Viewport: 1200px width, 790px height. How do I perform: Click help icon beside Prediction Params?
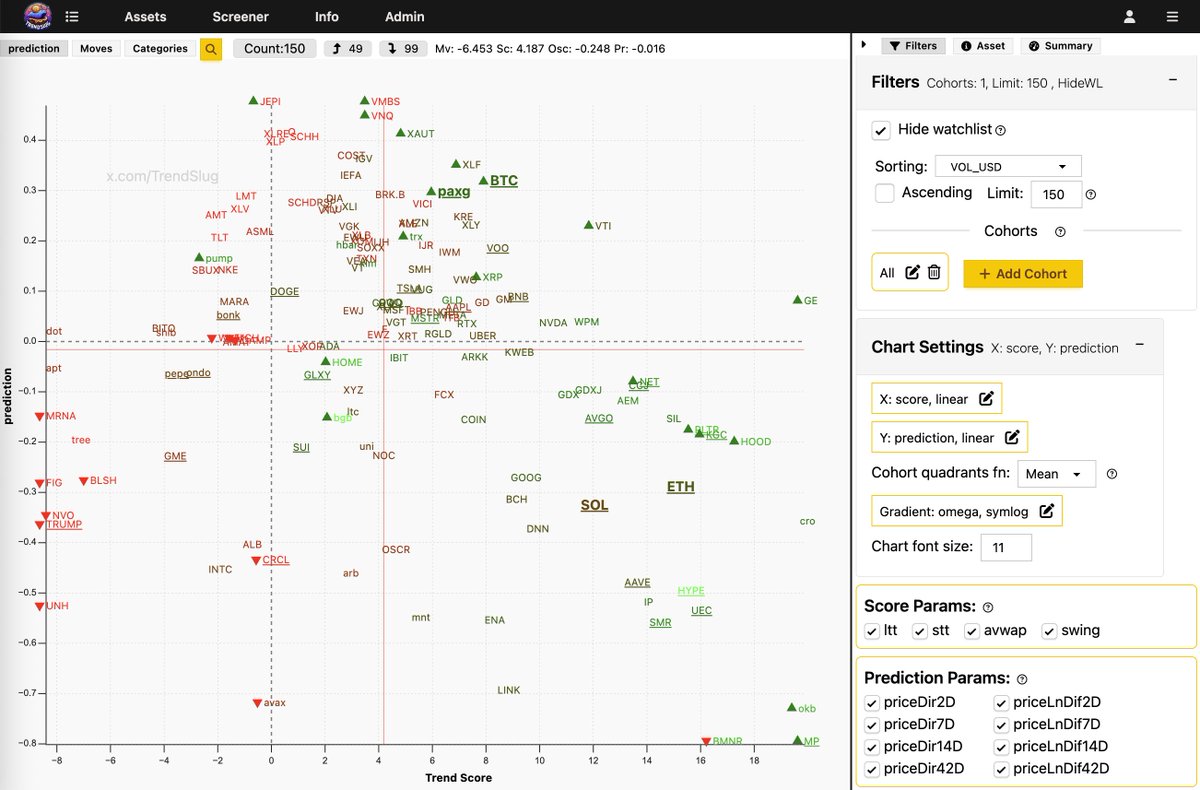coord(1023,679)
